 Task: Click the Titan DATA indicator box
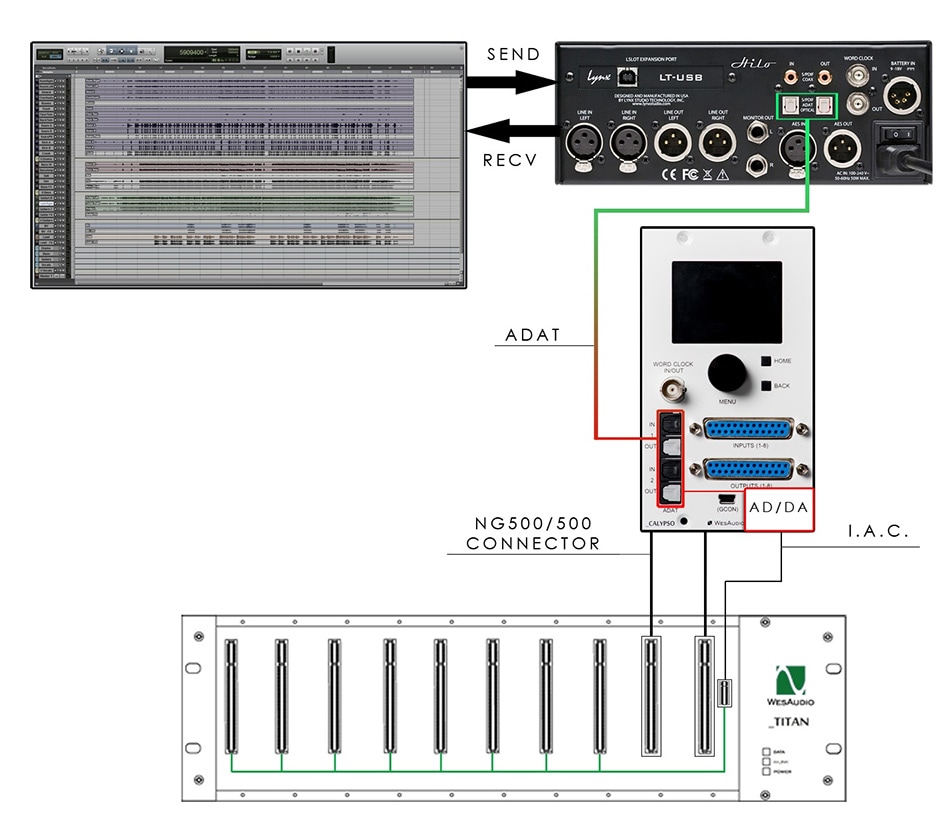766,752
